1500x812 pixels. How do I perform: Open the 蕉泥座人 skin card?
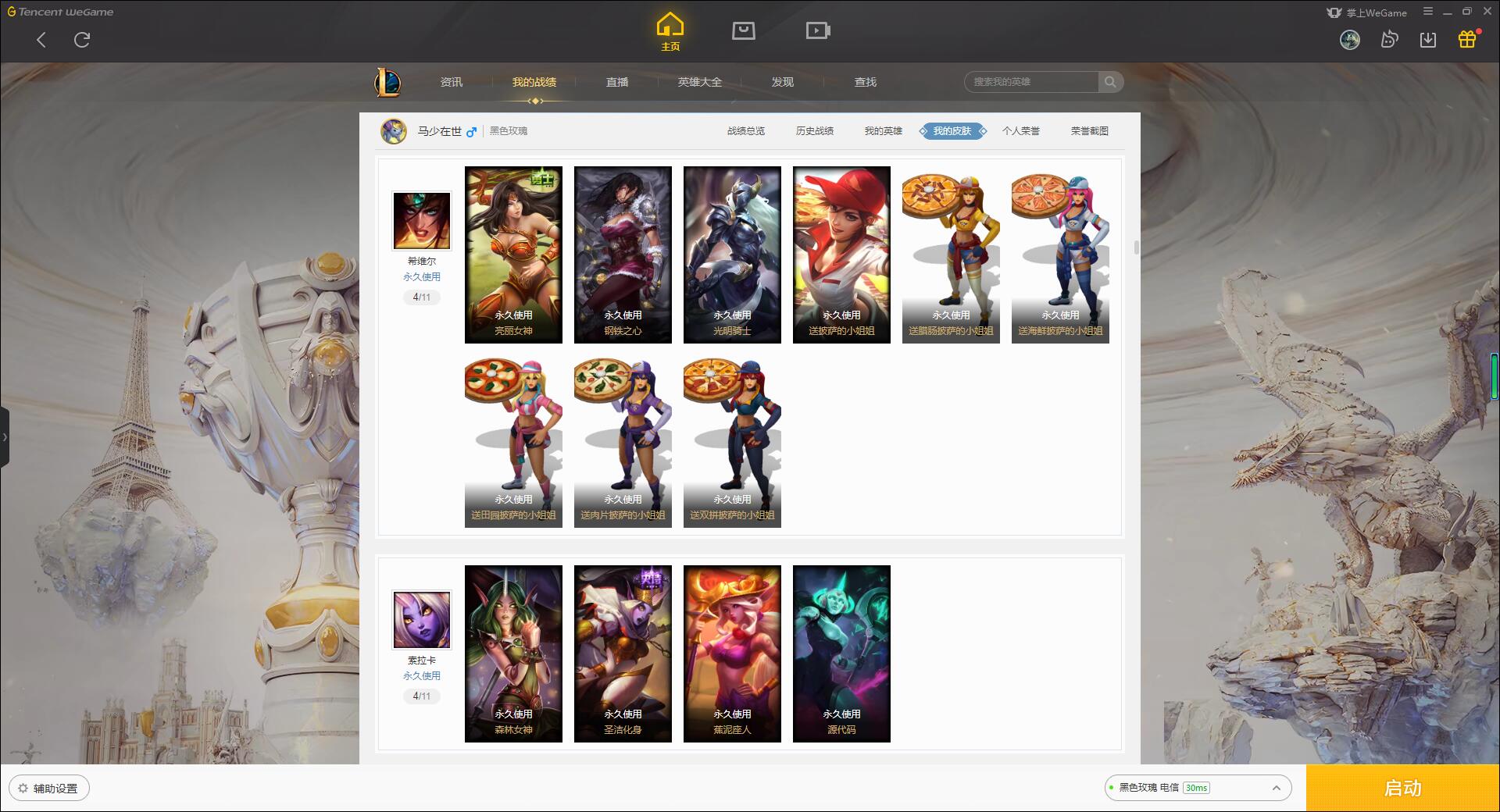point(732,654)
